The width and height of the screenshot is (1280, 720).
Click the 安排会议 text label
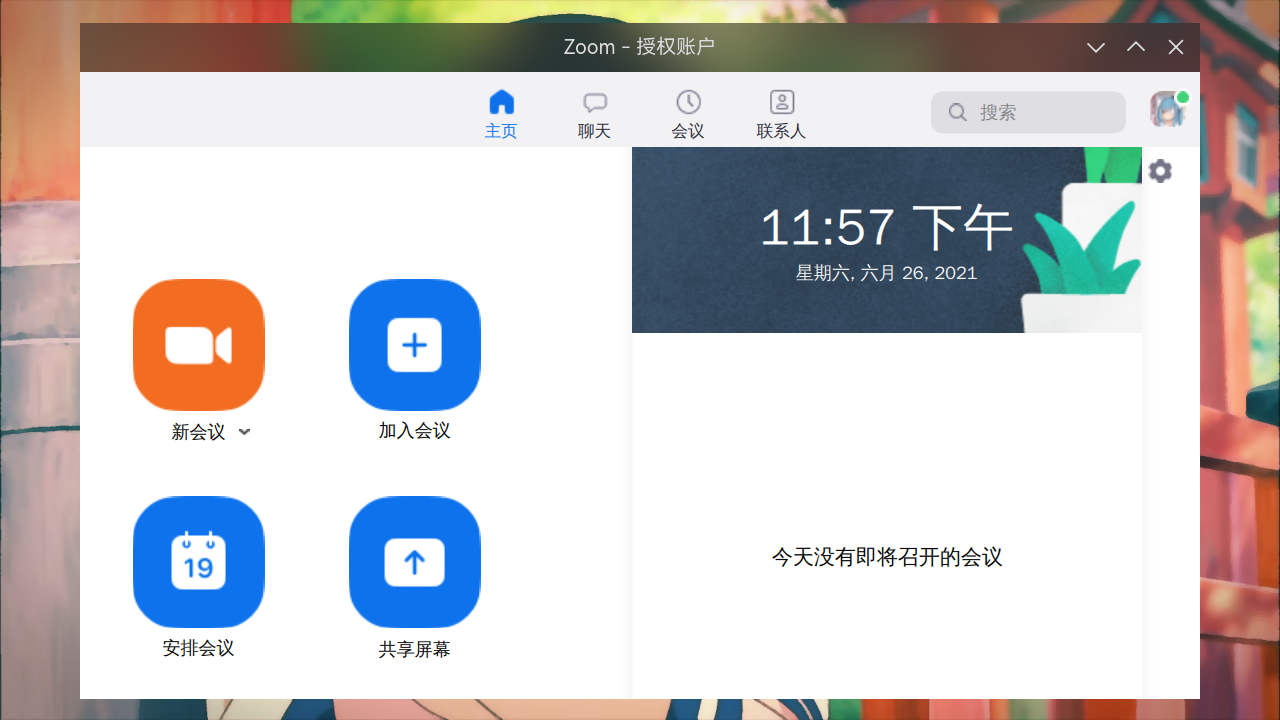(198, 648)
